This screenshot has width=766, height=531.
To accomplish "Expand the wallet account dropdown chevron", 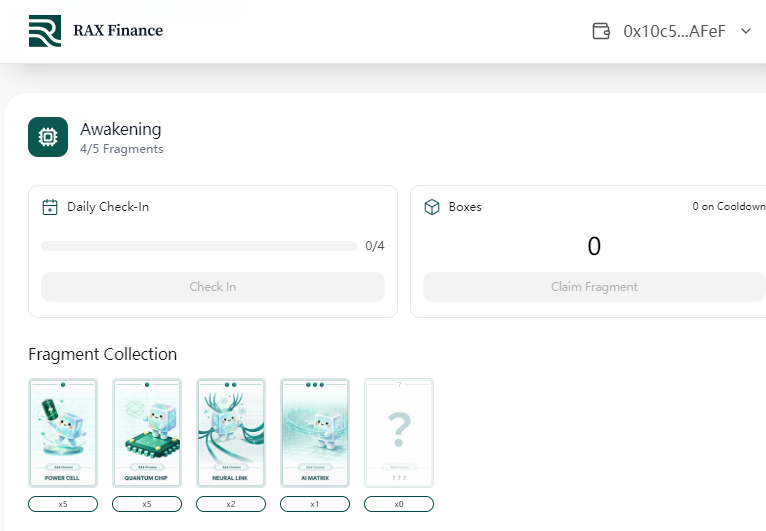I will pos(745,31).
